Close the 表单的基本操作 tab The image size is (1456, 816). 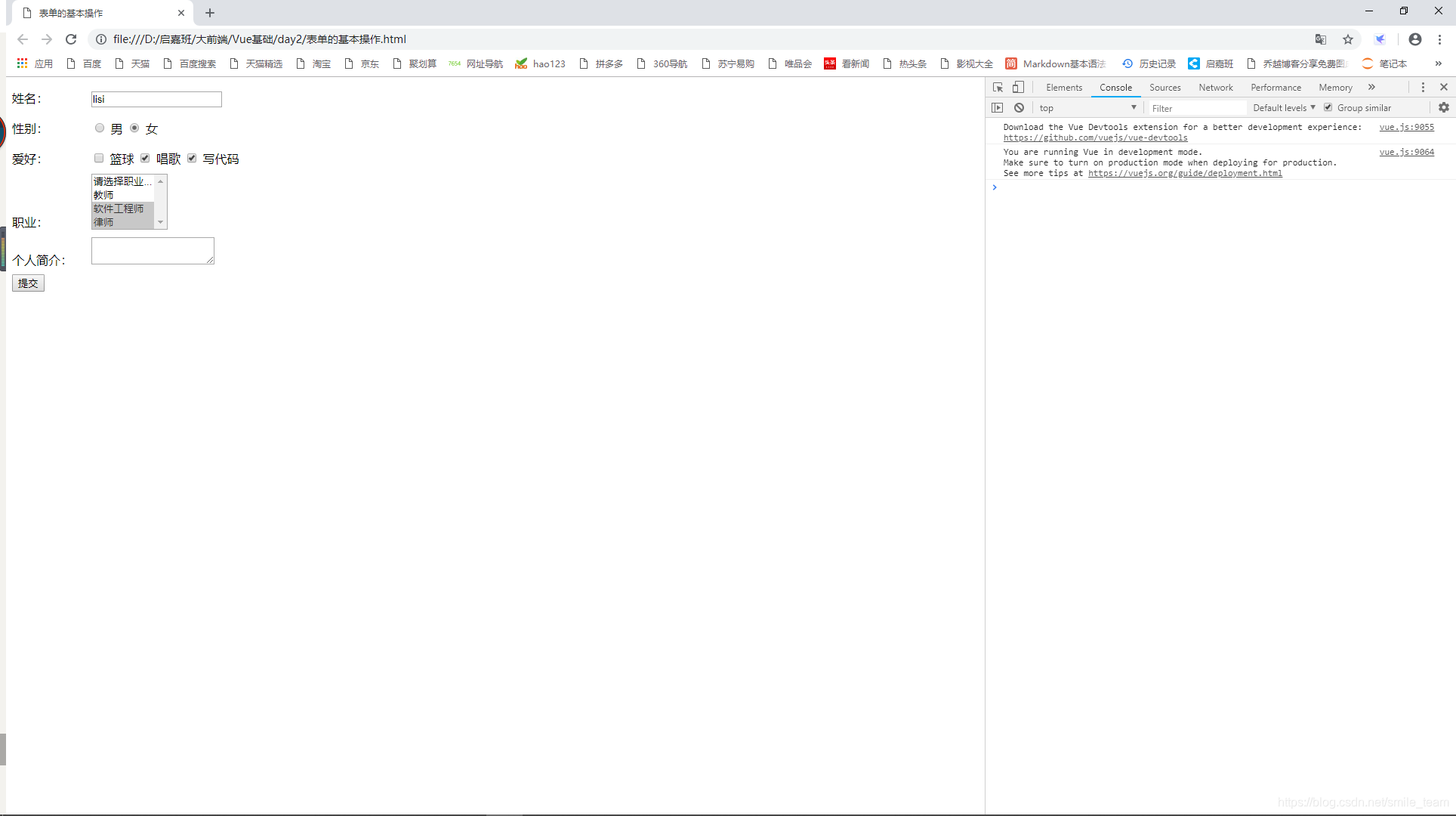181,13
